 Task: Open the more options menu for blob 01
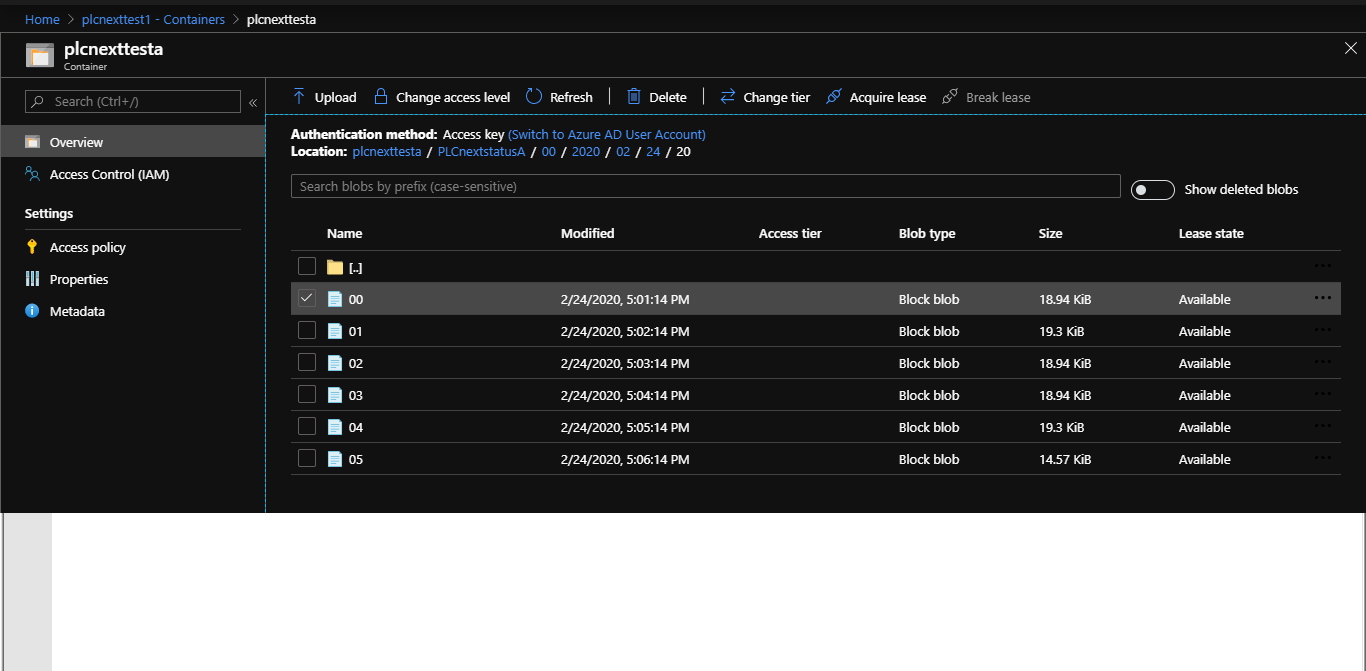point(1323,330)
